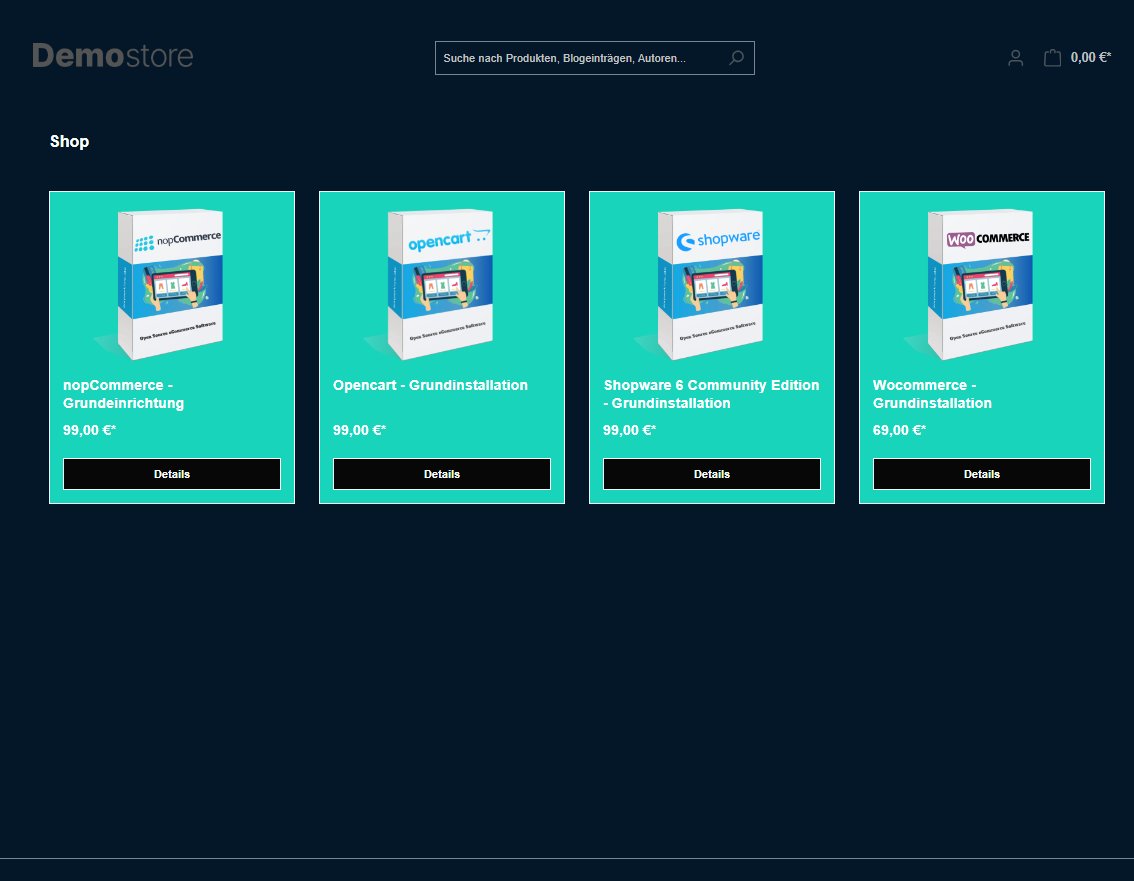
Task: Click the Opencart - Grundinstallation title
Action: (430, 385)
